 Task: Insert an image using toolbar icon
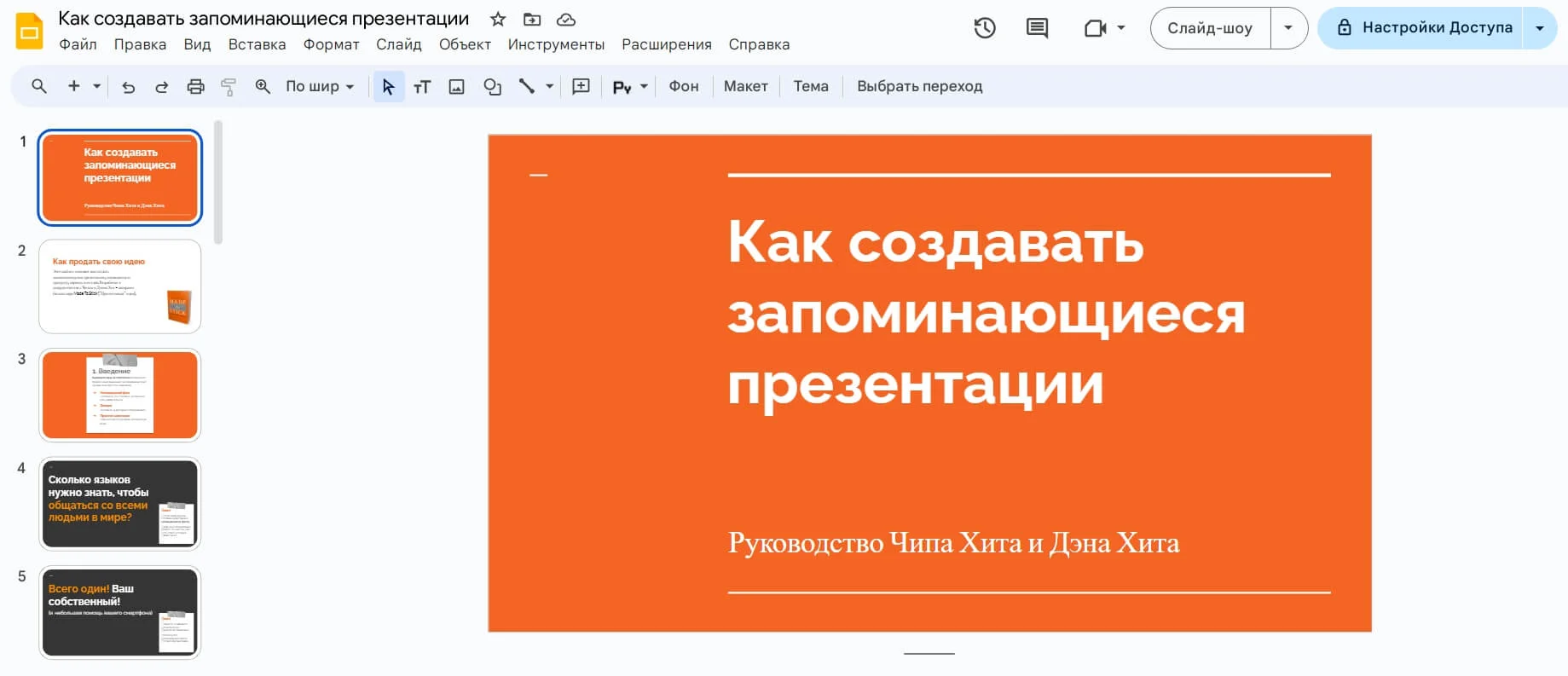(457, 86)
